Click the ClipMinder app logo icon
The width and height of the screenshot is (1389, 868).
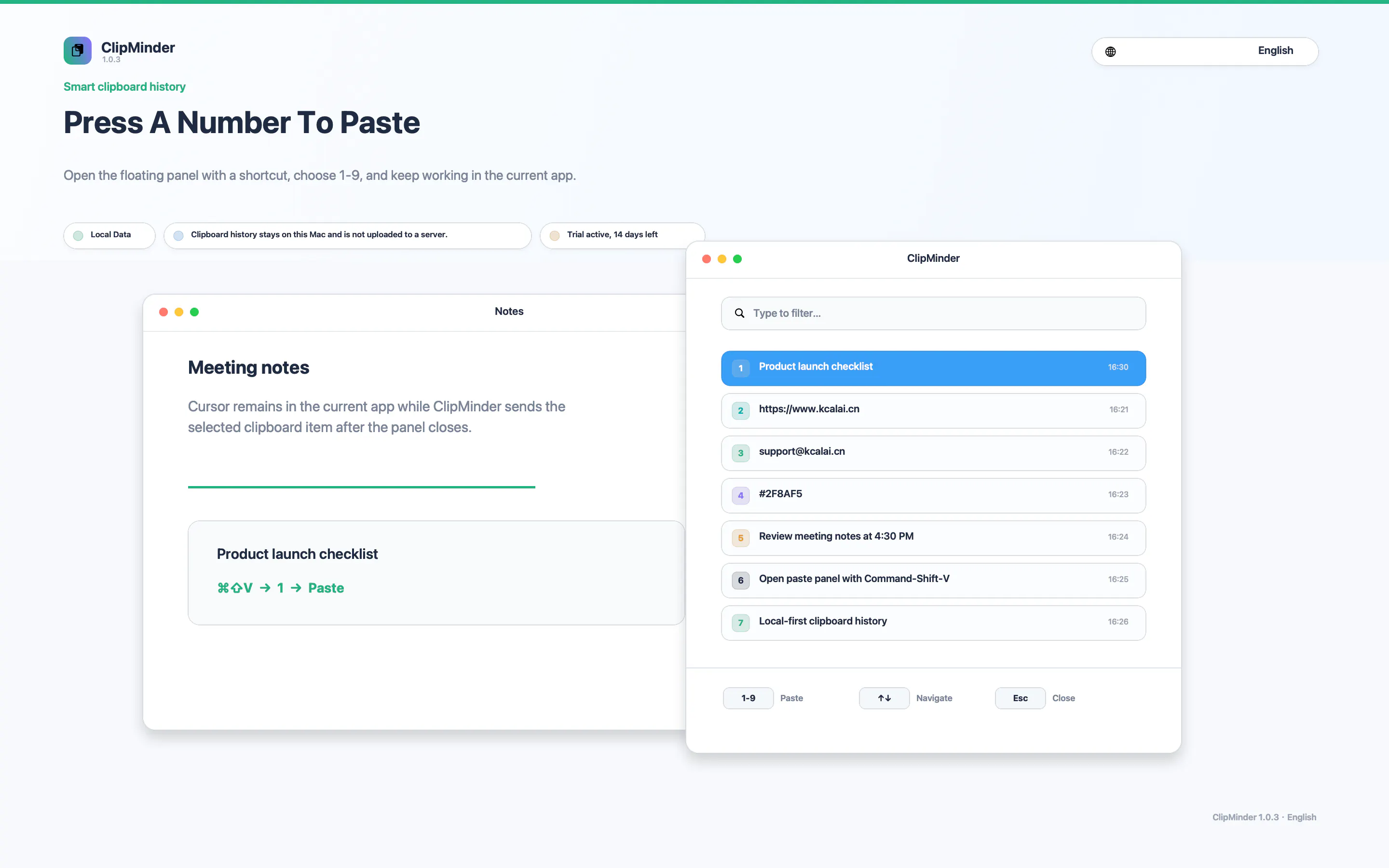point(78,51)
